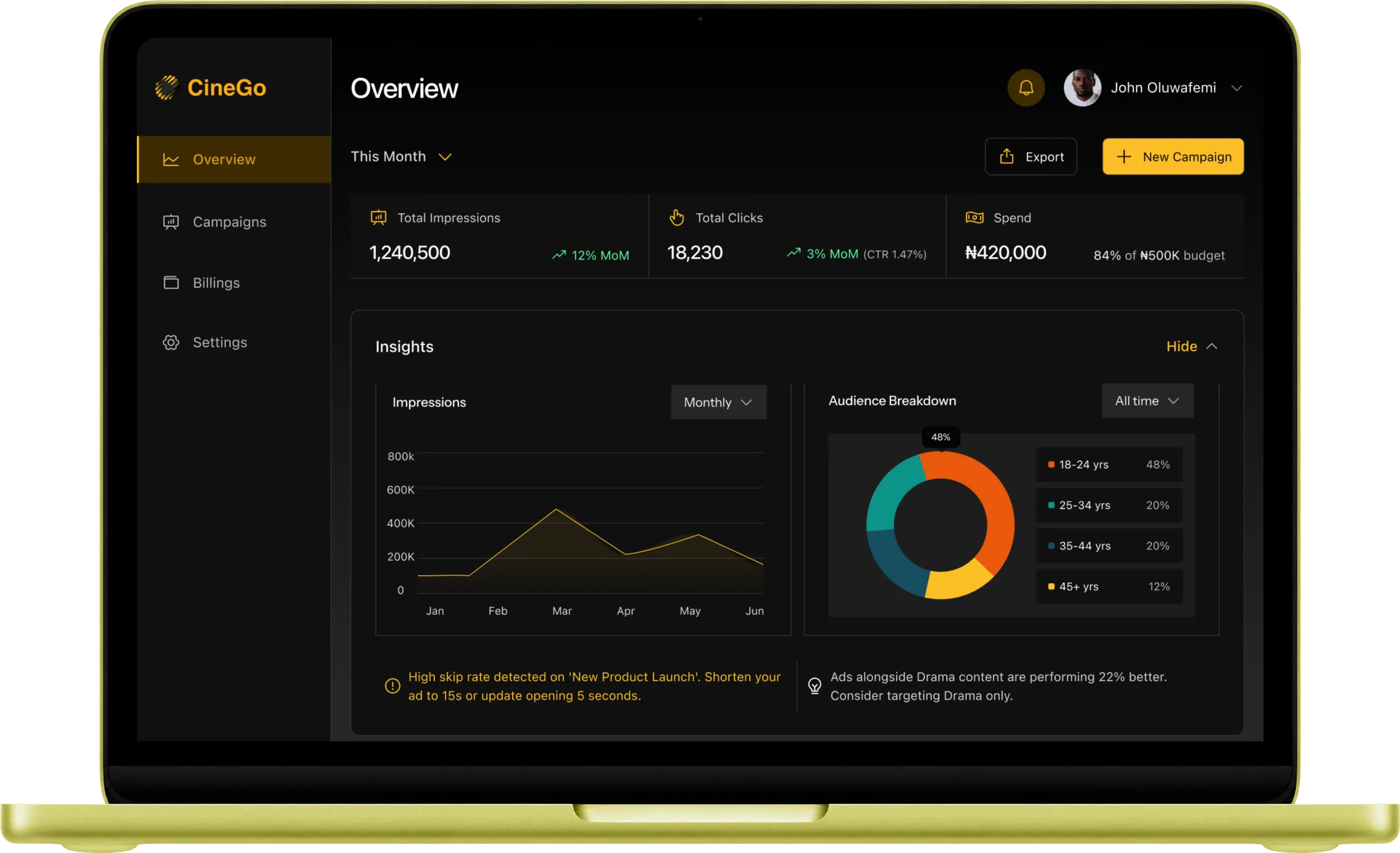1400x853 pixels.
Task: Click the teal 25-34 yrs legend swatch
Action: (1051, 505)
